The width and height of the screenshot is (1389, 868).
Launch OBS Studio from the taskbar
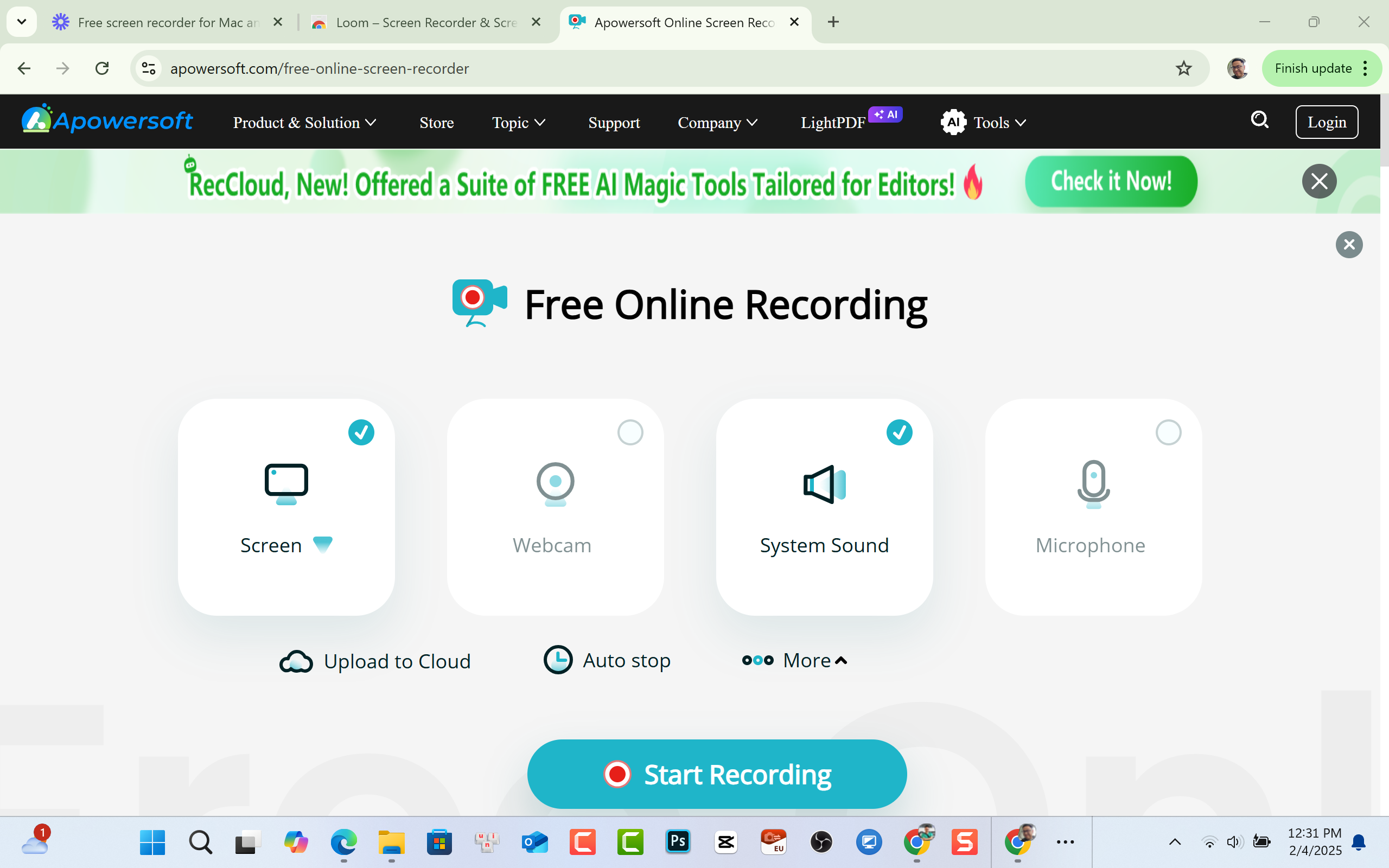coord(822,841)
